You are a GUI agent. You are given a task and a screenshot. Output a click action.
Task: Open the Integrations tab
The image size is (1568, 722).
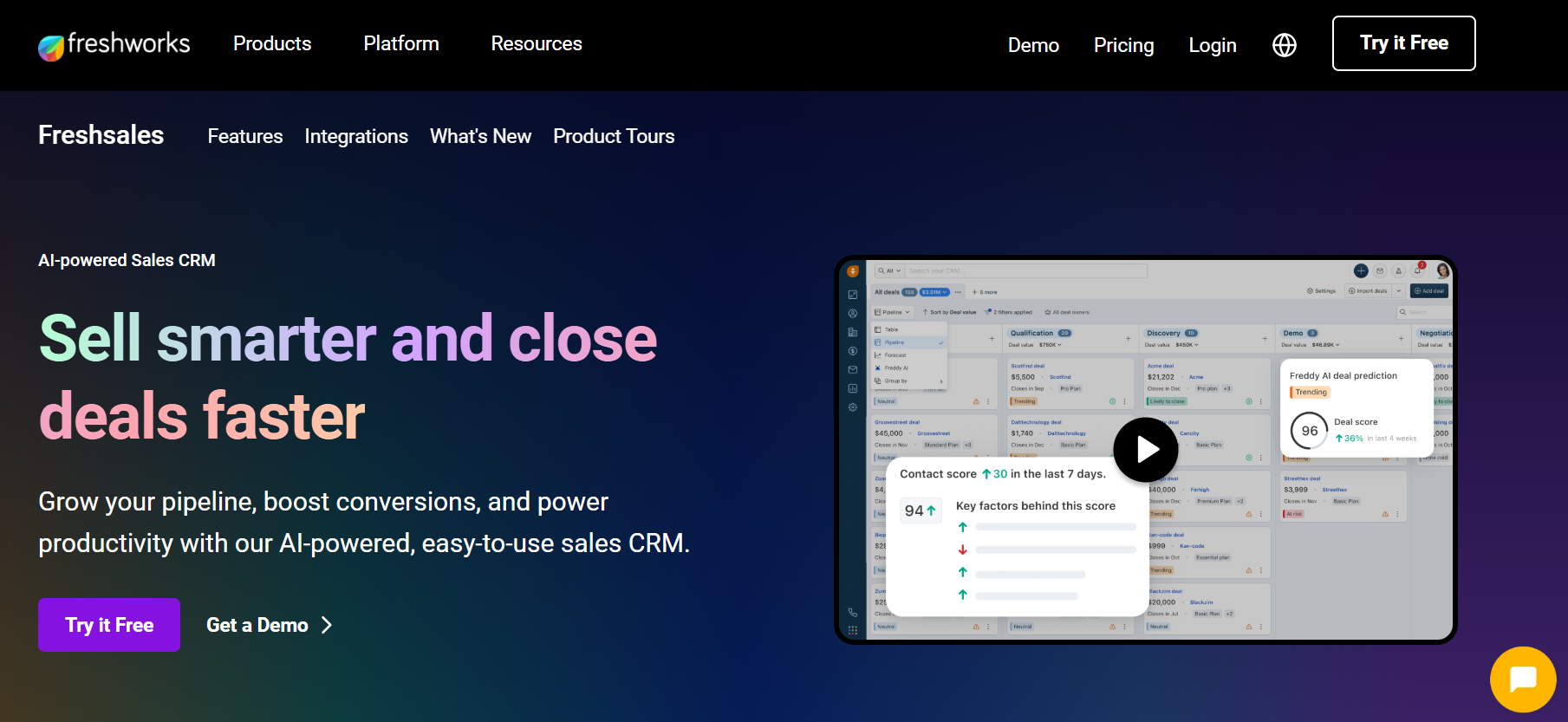coord(356,136)
